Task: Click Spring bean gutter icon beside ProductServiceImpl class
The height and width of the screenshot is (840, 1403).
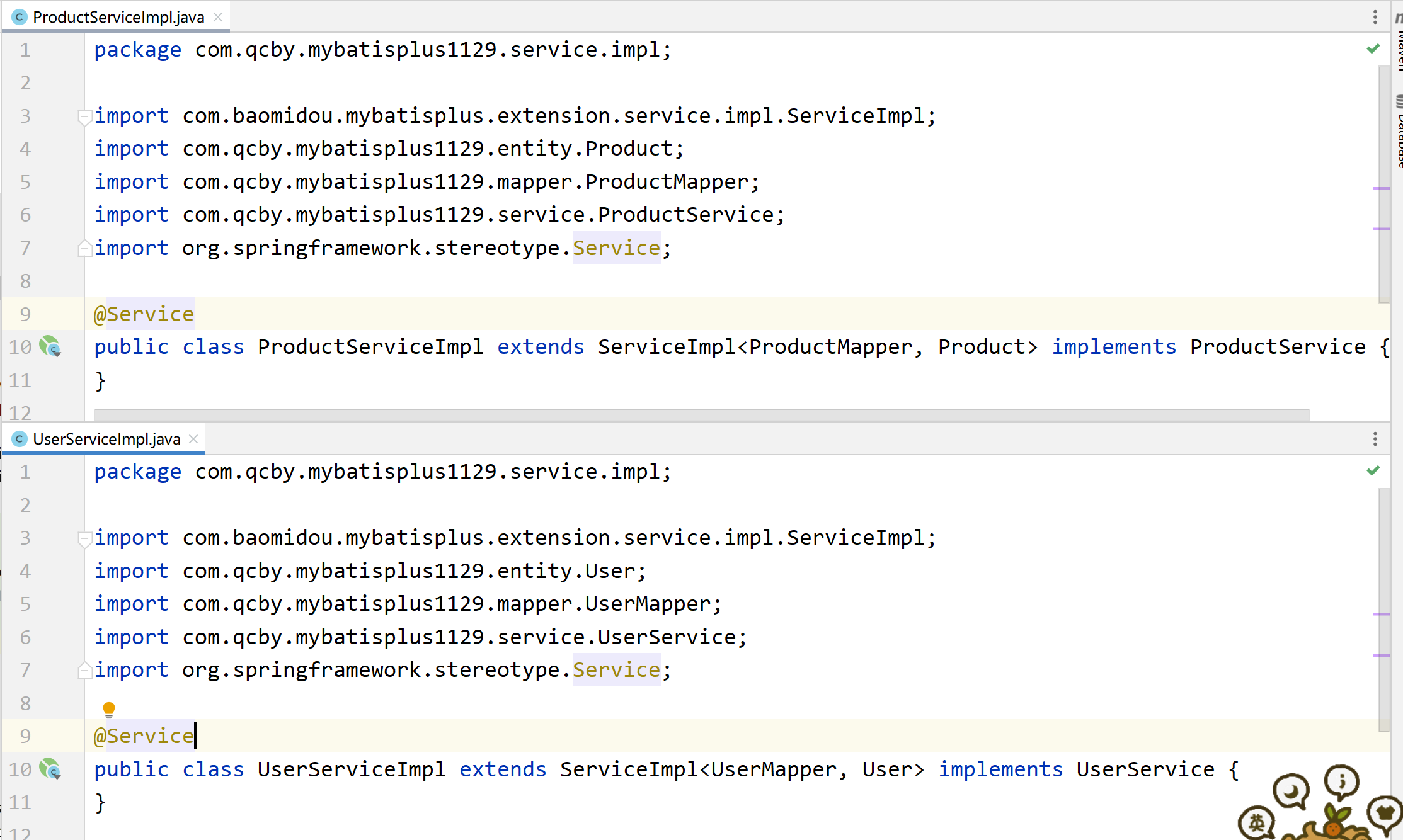Action: 50,346
